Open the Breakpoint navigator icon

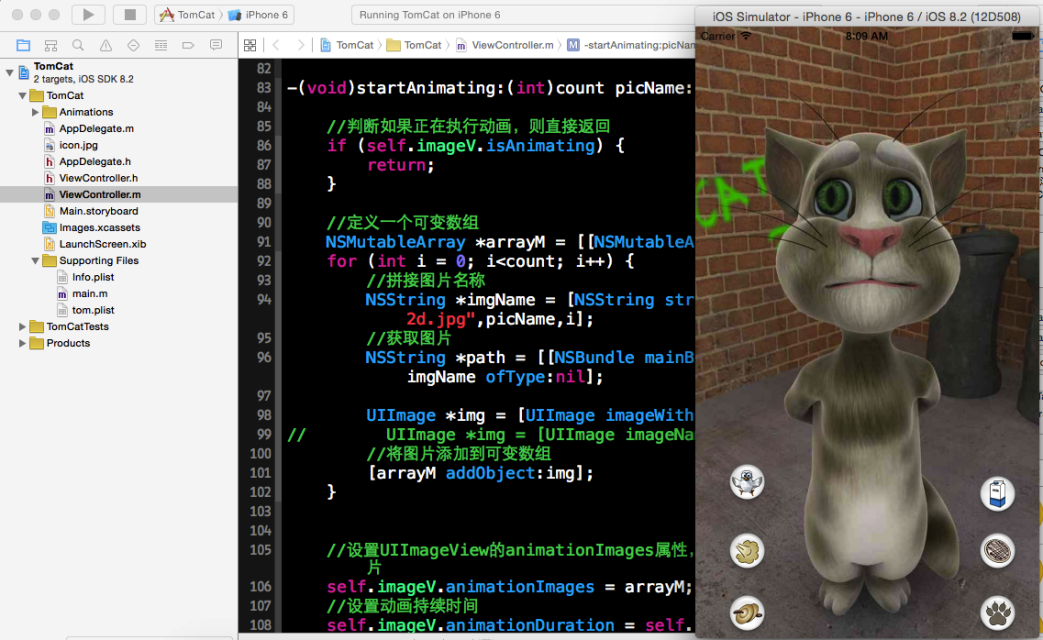[x=188, y=45]
